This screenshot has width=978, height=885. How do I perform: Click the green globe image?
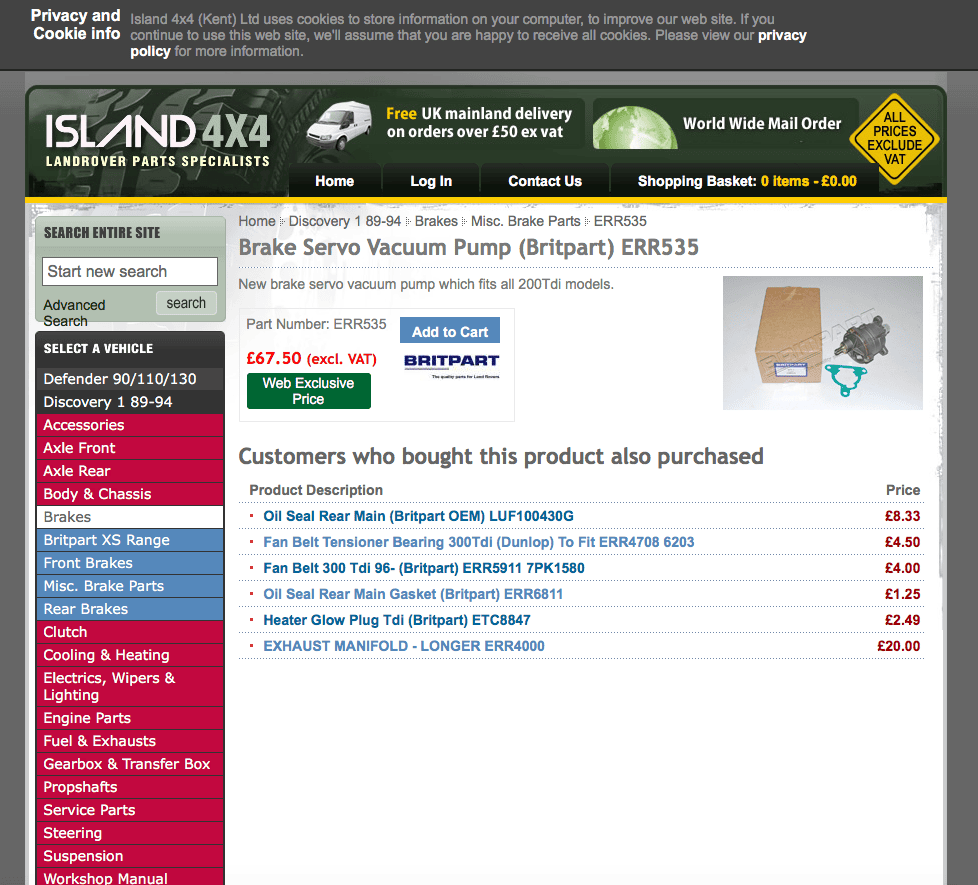634,128
